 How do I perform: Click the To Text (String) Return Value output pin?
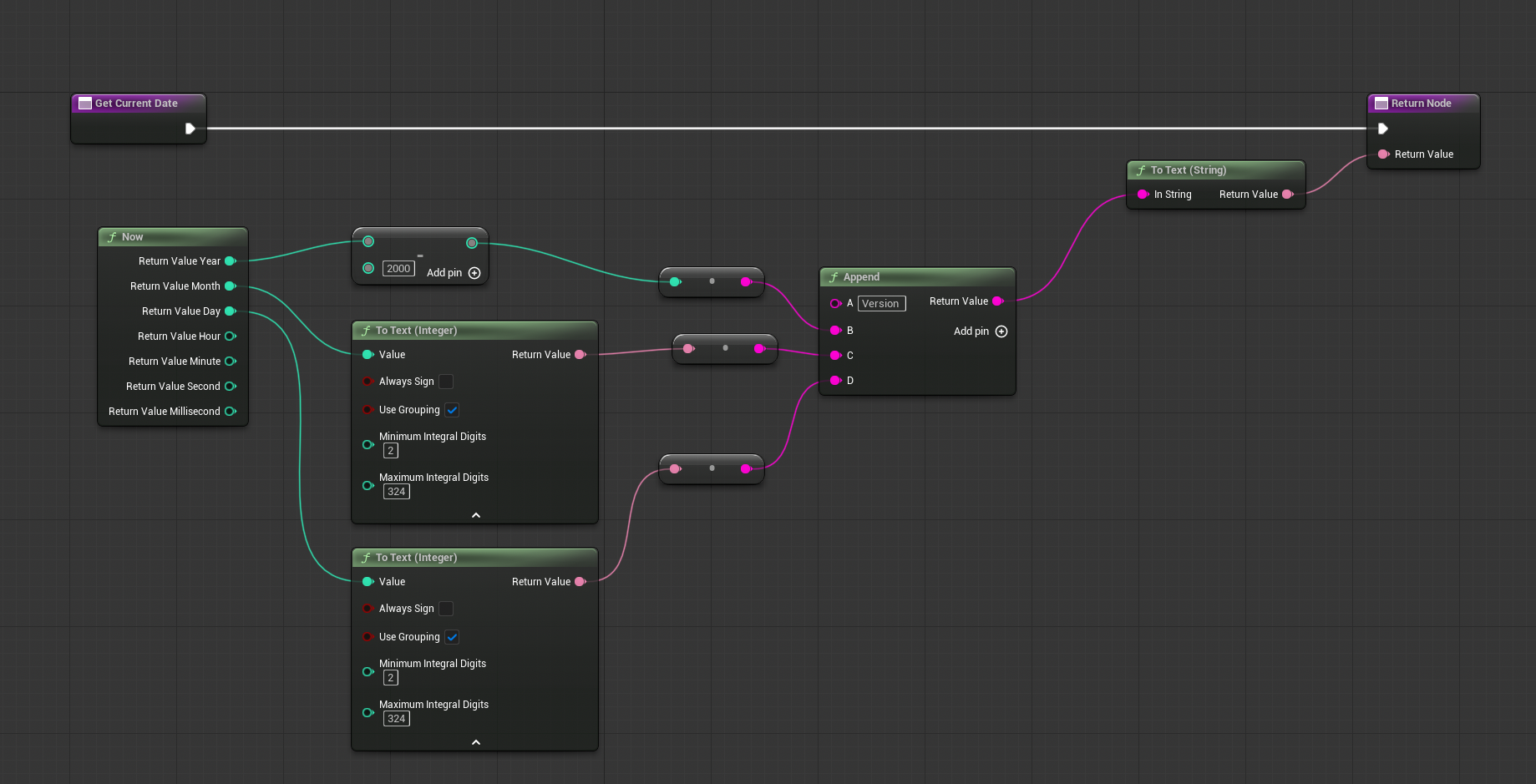(1288, 195)
